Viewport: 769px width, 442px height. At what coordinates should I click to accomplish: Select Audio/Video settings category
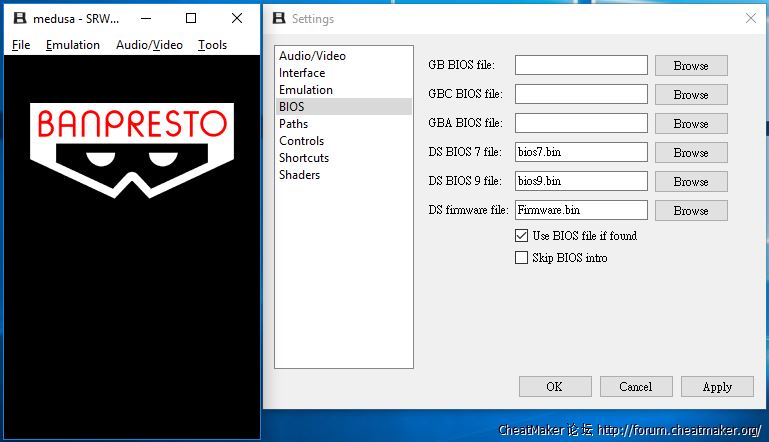(x=312, y=56)
